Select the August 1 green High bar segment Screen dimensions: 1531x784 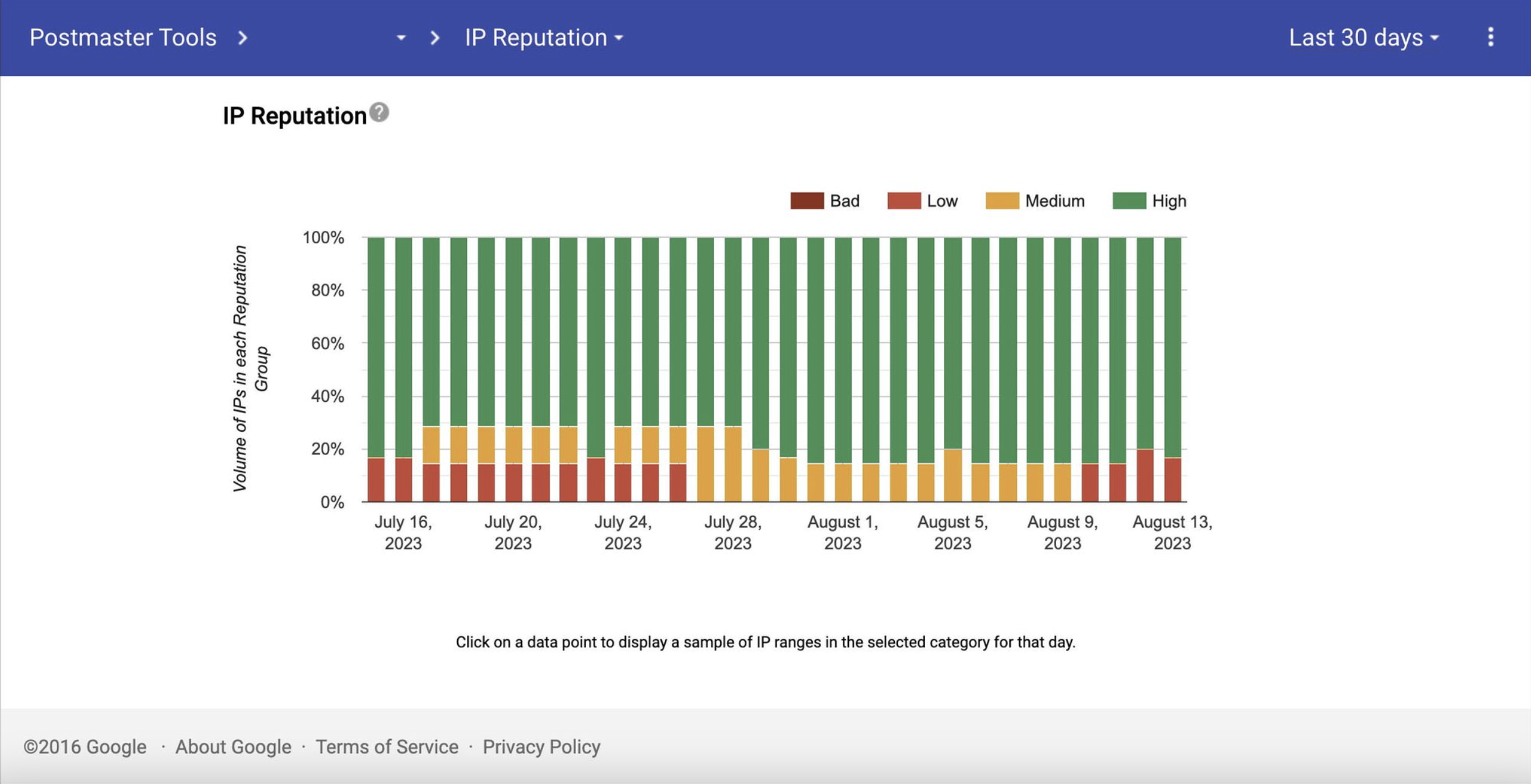(x=843, y=350)
